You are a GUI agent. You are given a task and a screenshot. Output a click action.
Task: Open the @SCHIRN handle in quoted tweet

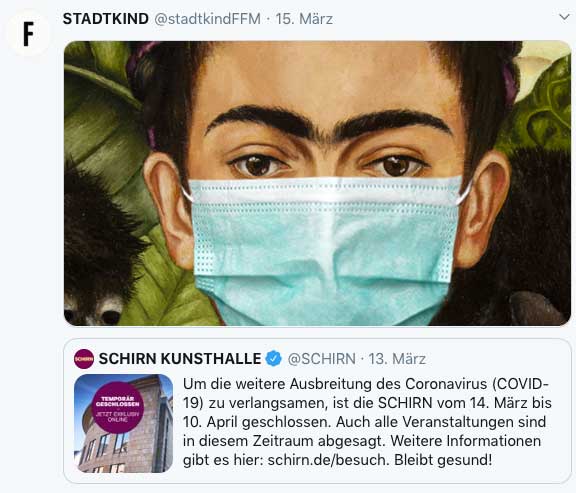tap(321, 359)
